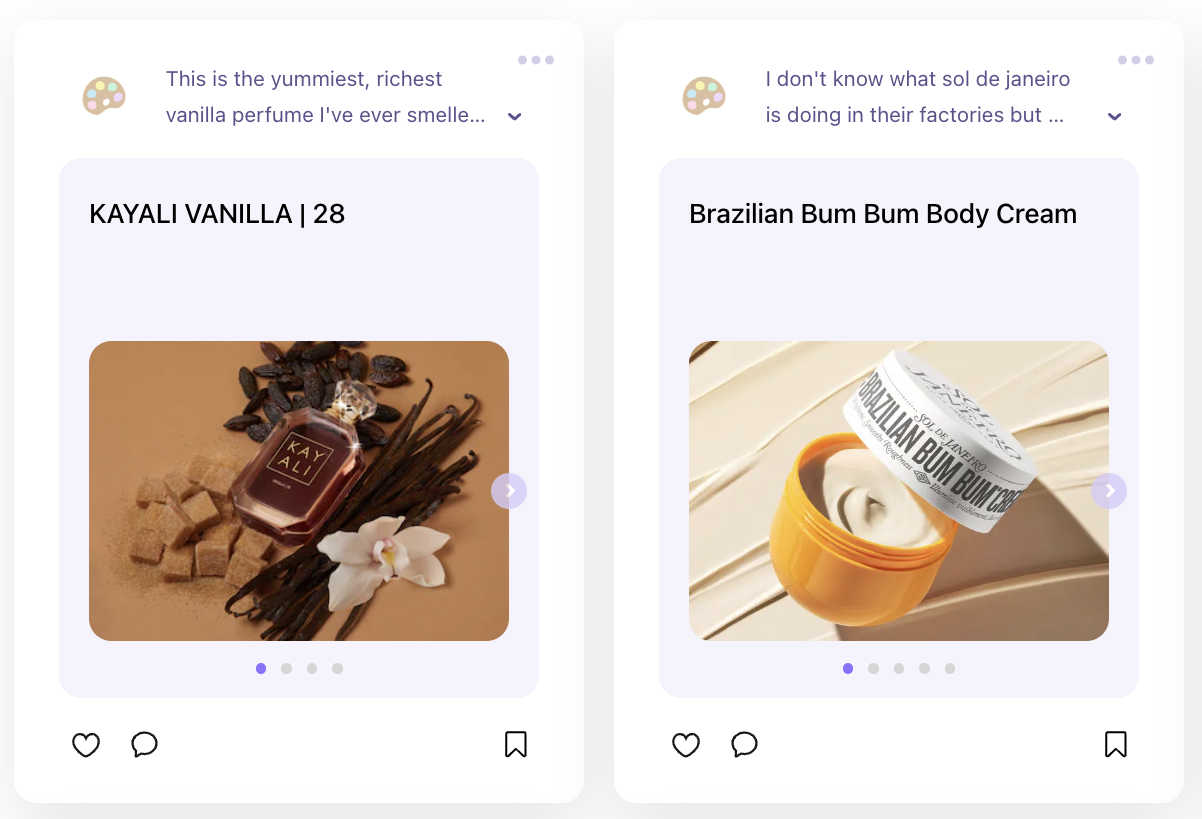Open palette avatar on the KAYALI post

104,96
